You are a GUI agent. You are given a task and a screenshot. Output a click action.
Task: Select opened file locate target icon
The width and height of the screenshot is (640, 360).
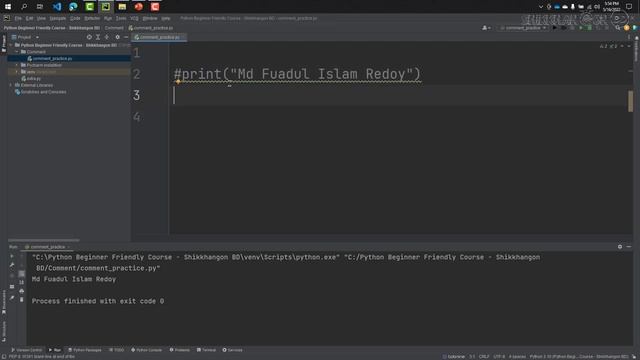[89, 37]
